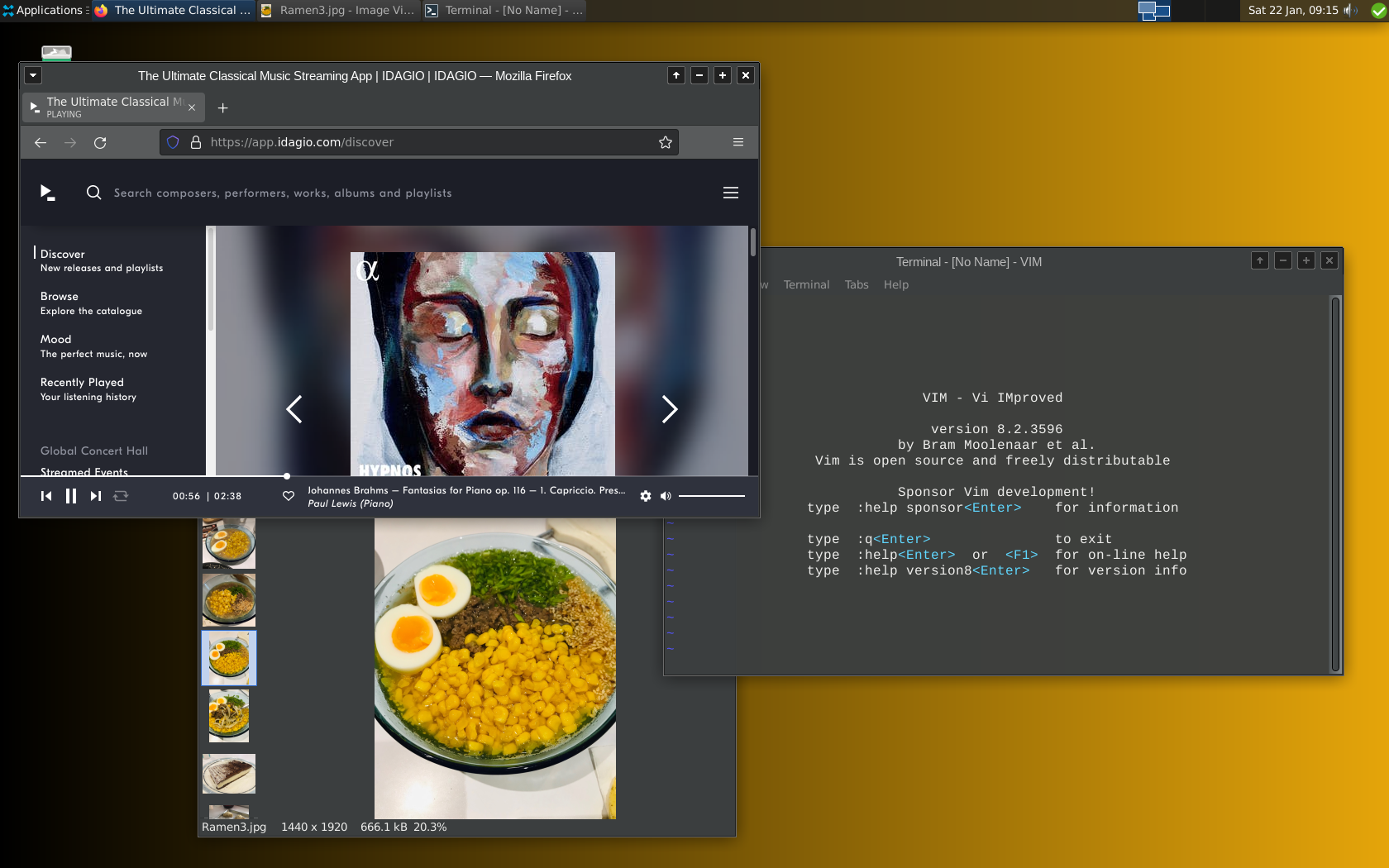Mute audio with the player speaker icon
Image resolution: width=1389 pixels, height=868 pixels.
(x=666, y=496)
